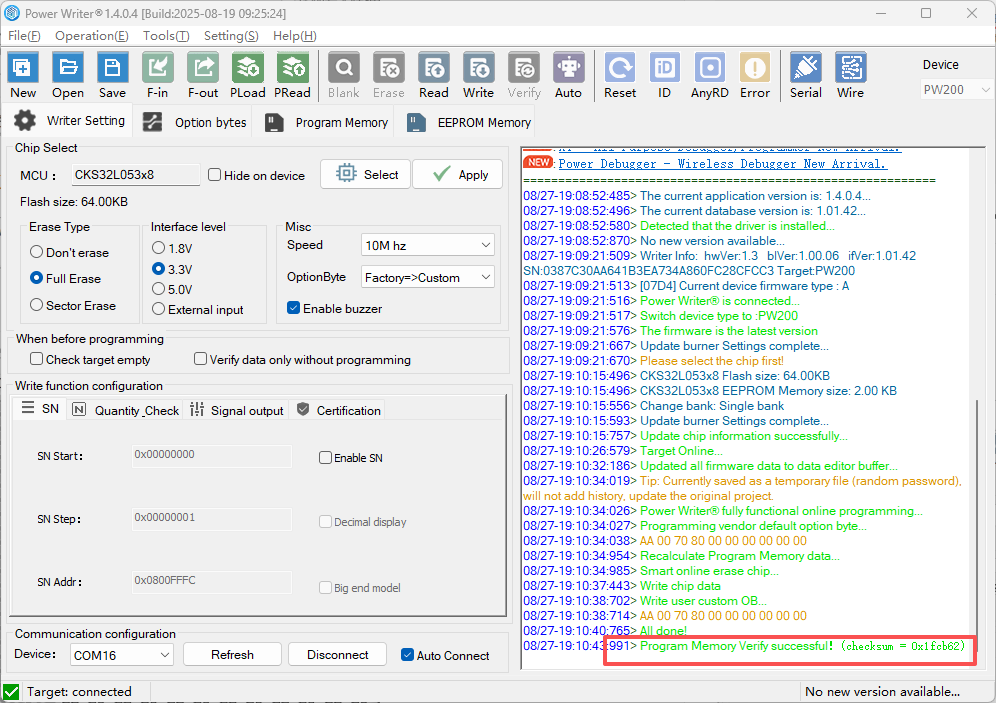Tick Verify data only without programming
The height and width of the screenshot is (703, 996).
pyautogui.click(x=200, y=359)
